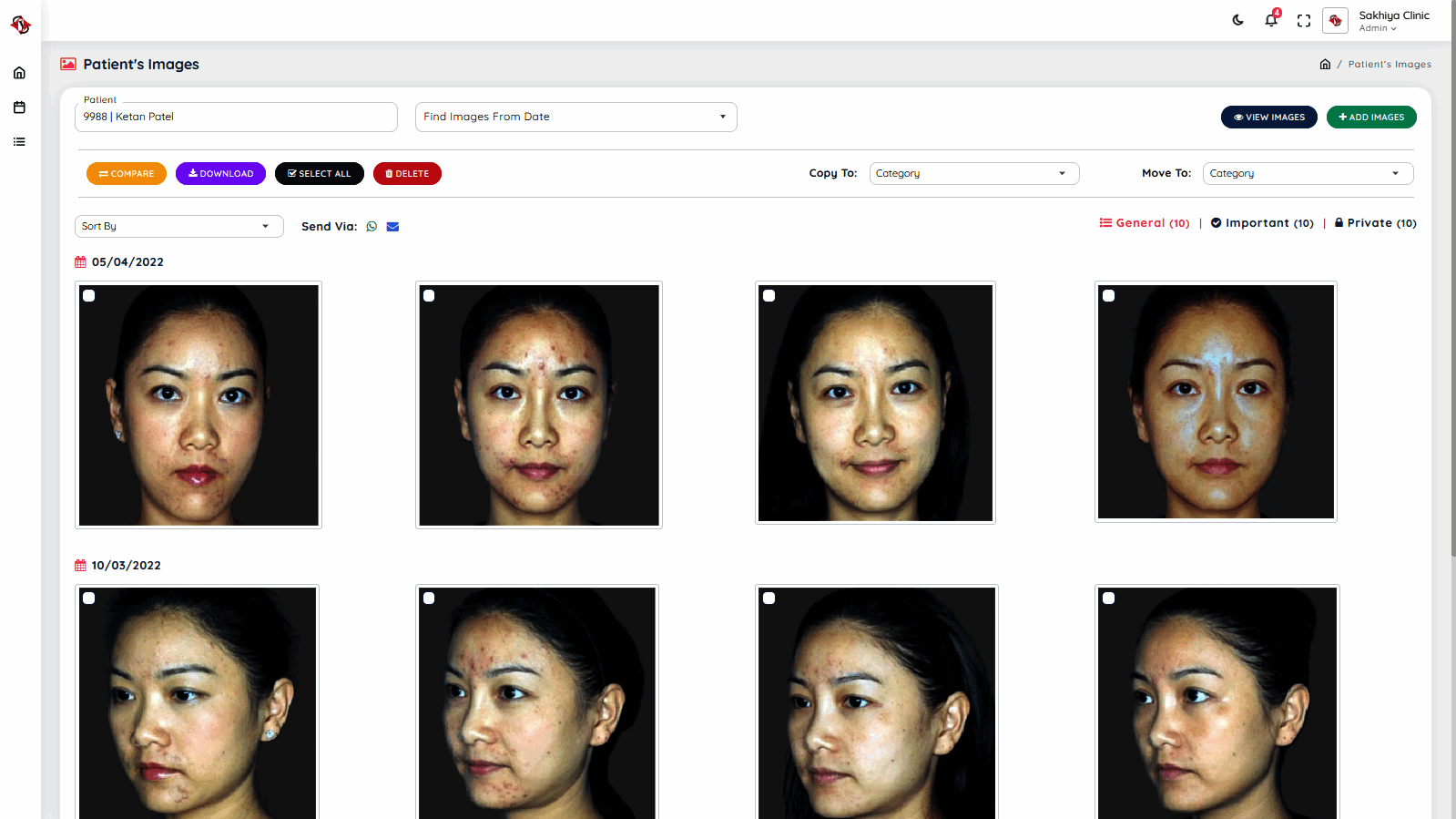The width and height of the screenshot is (1456, 819).
Task: Open notifications via the bell icon
Action: tap(1270, 20)
